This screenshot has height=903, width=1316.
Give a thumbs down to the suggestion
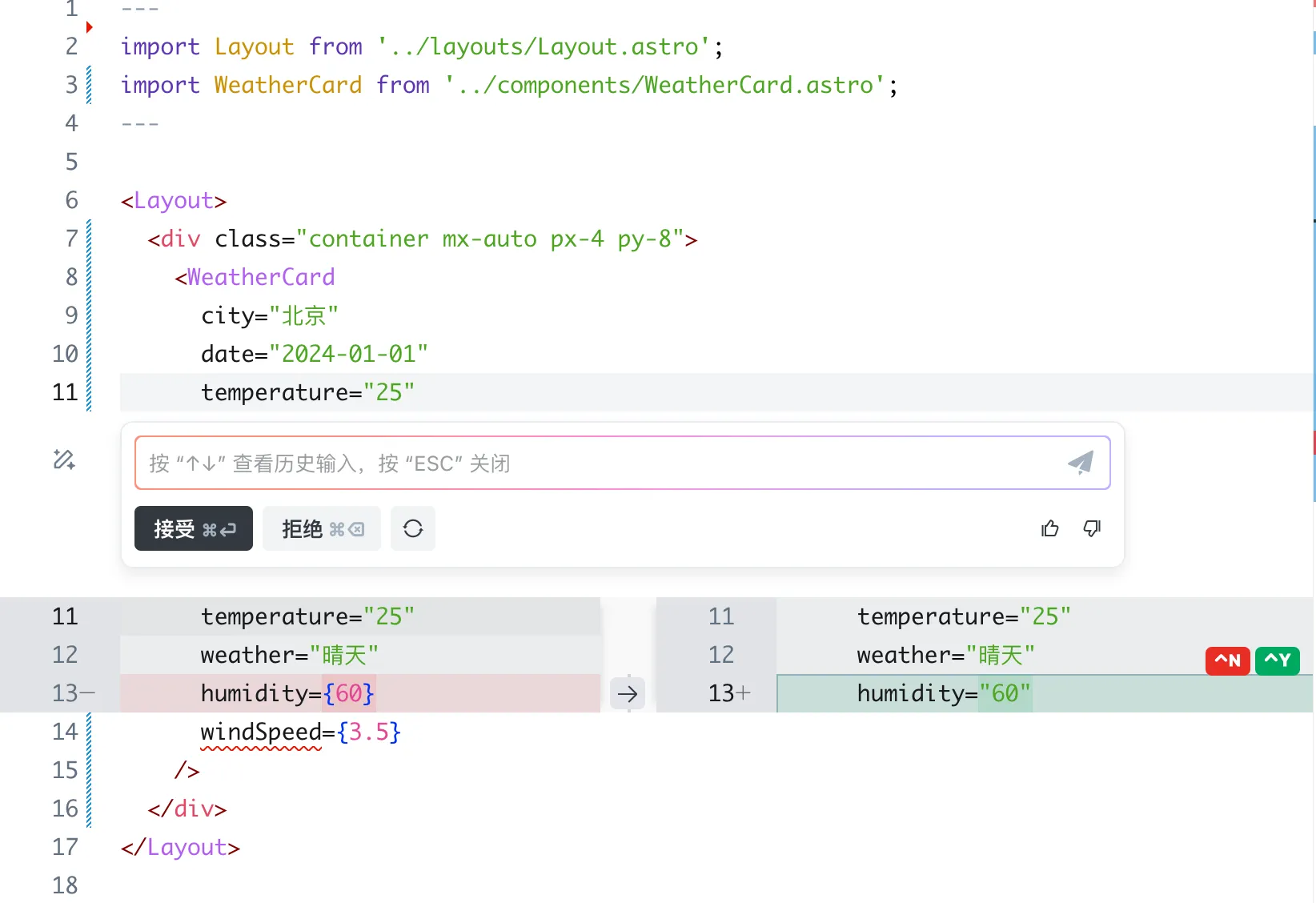pos(1092,528)
